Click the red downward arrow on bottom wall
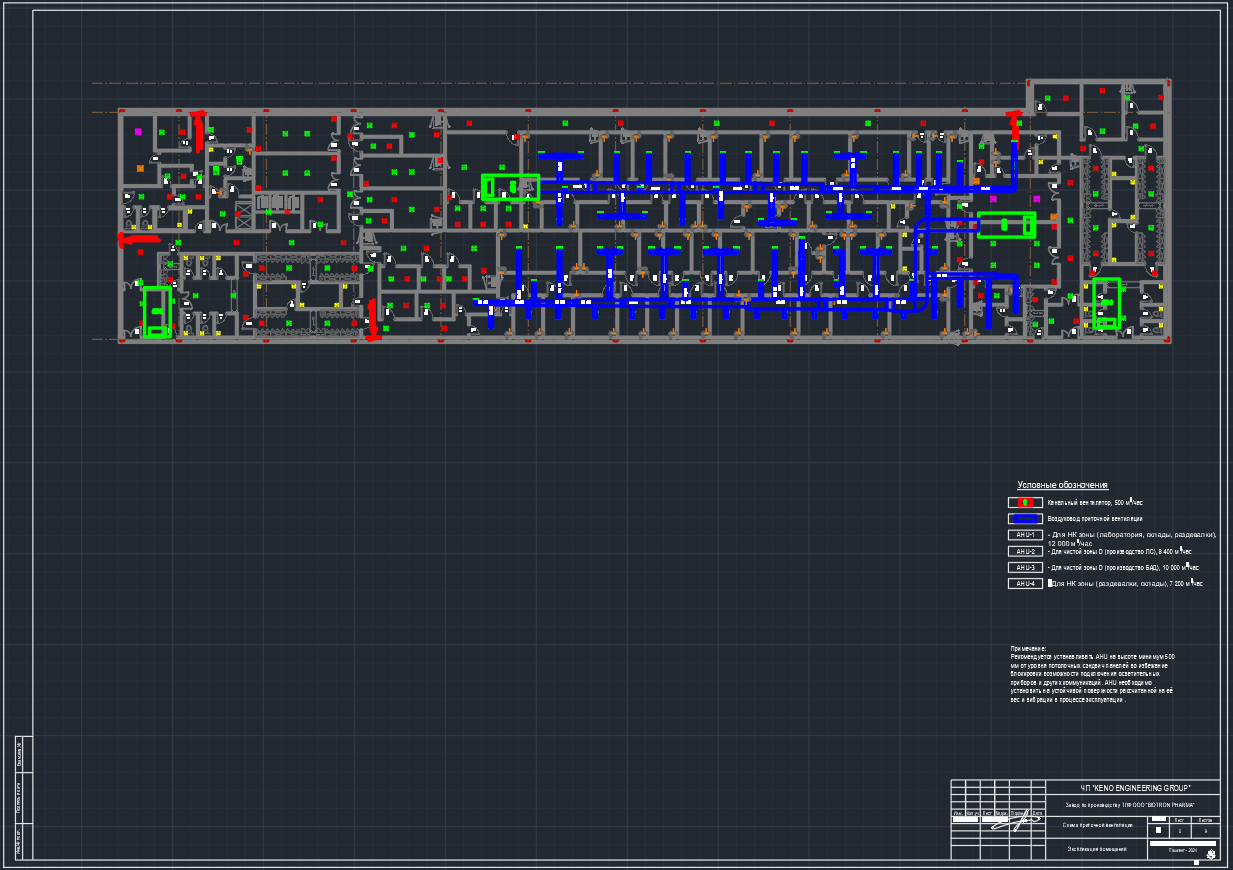1233x870 pixels. pos(373,320)
